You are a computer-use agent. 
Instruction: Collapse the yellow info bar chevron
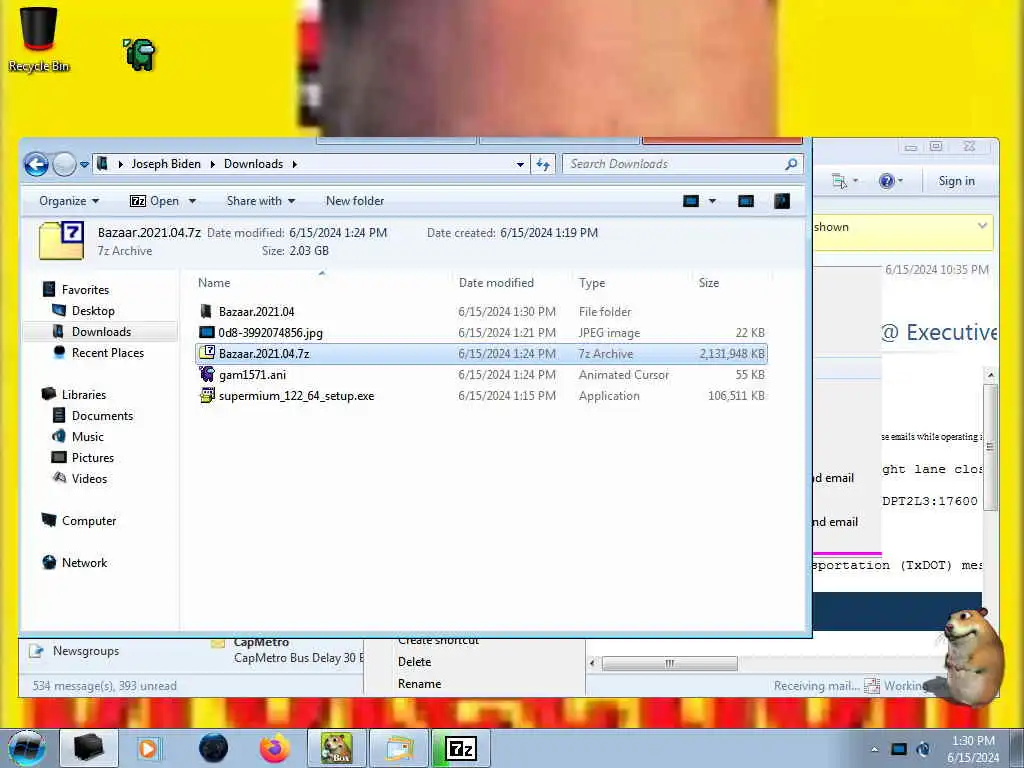[x=982, y=226]
